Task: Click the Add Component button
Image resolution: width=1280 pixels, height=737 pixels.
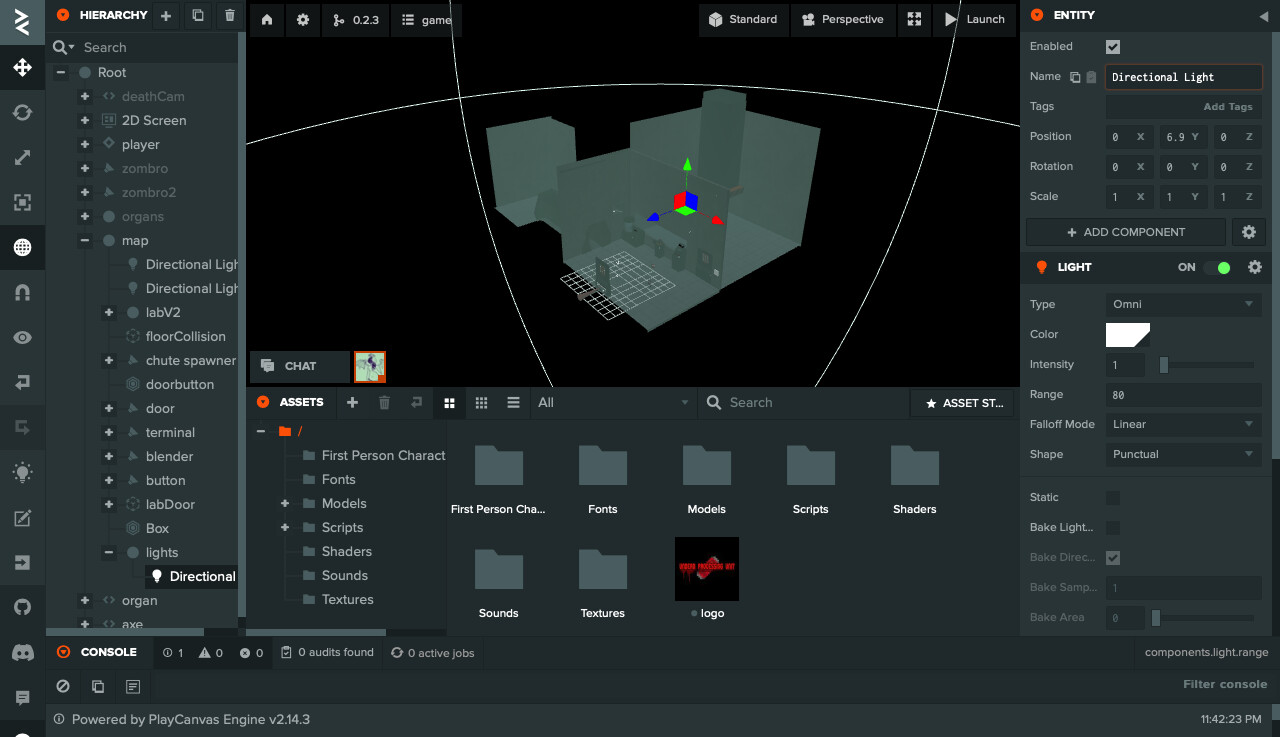Action: point(1125,232)
